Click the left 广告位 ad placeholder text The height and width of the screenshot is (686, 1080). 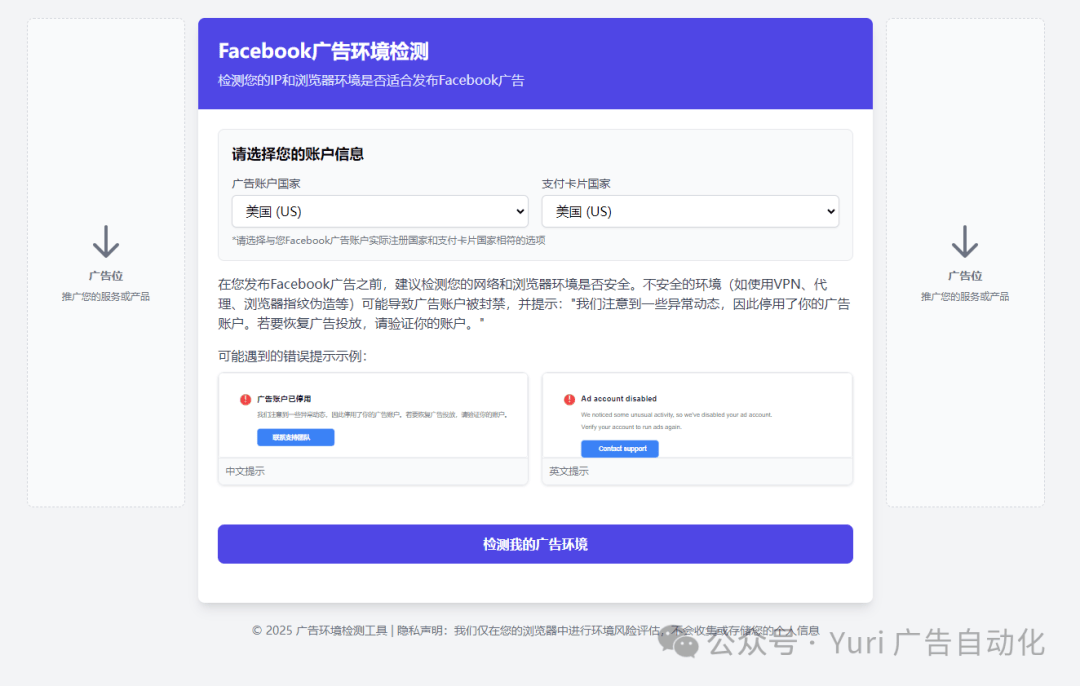106,276
